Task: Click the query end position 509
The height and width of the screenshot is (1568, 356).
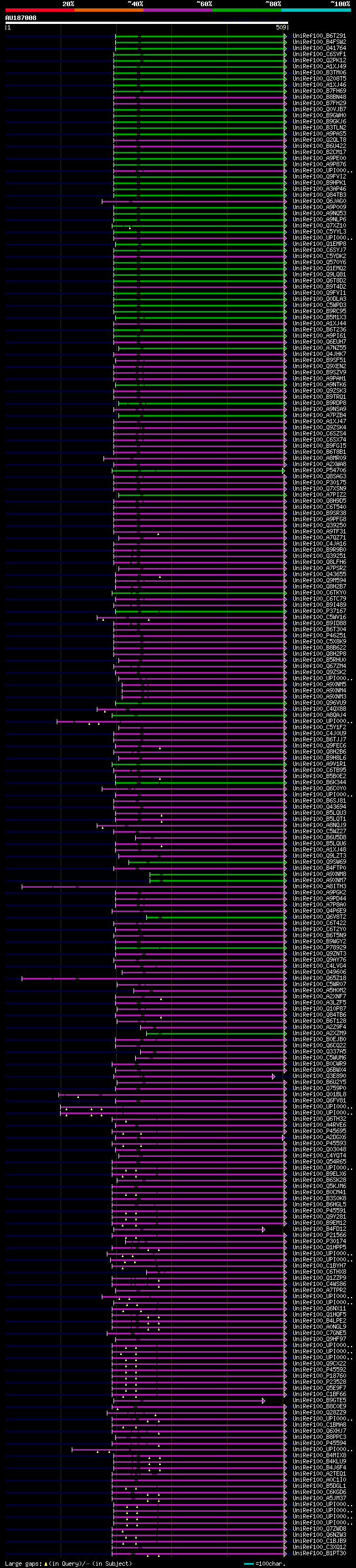Action: click(x=281, y=27)
